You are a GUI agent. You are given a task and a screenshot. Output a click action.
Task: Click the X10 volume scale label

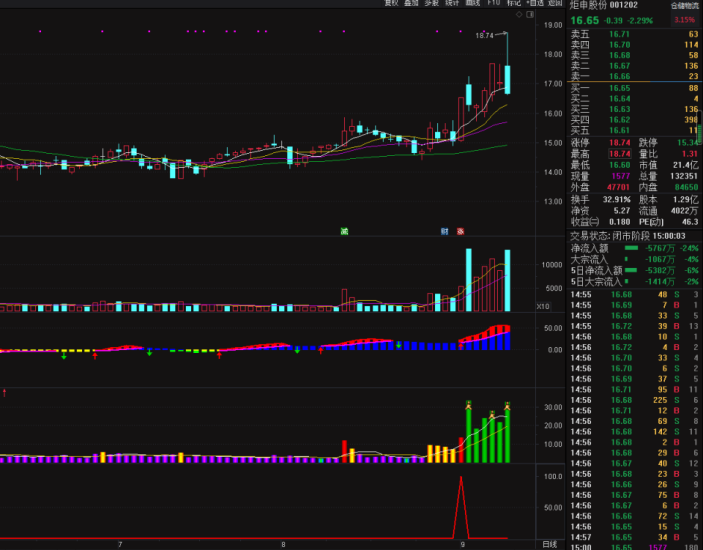click(543, 306)
